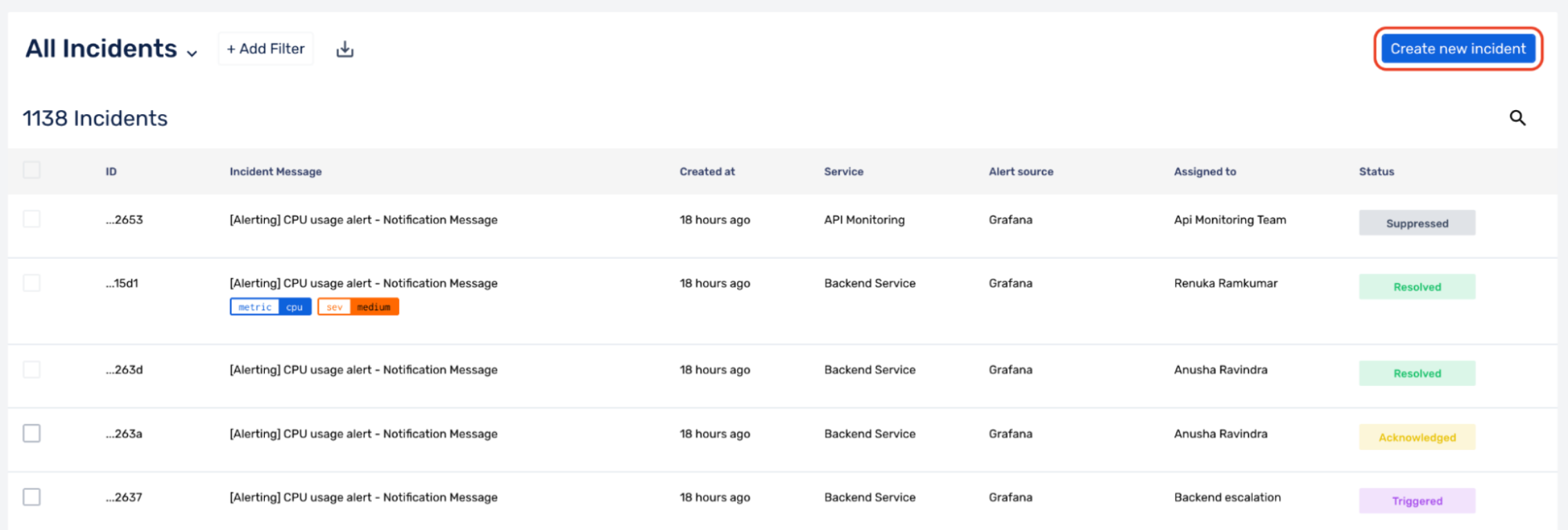Click the Alert source column header

pyautogui.click(x=1021, y=172)
